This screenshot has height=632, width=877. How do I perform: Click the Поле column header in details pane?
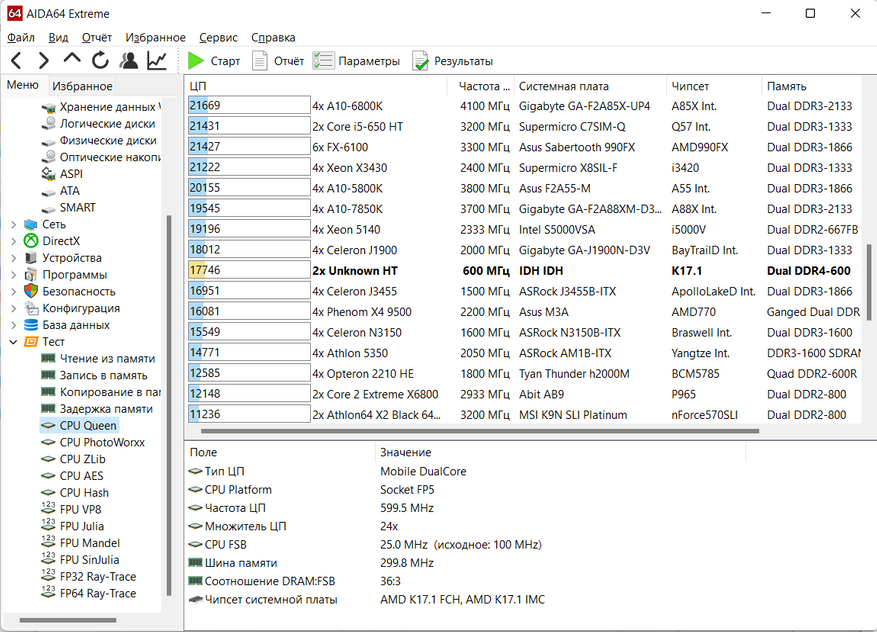click(280, 452)
